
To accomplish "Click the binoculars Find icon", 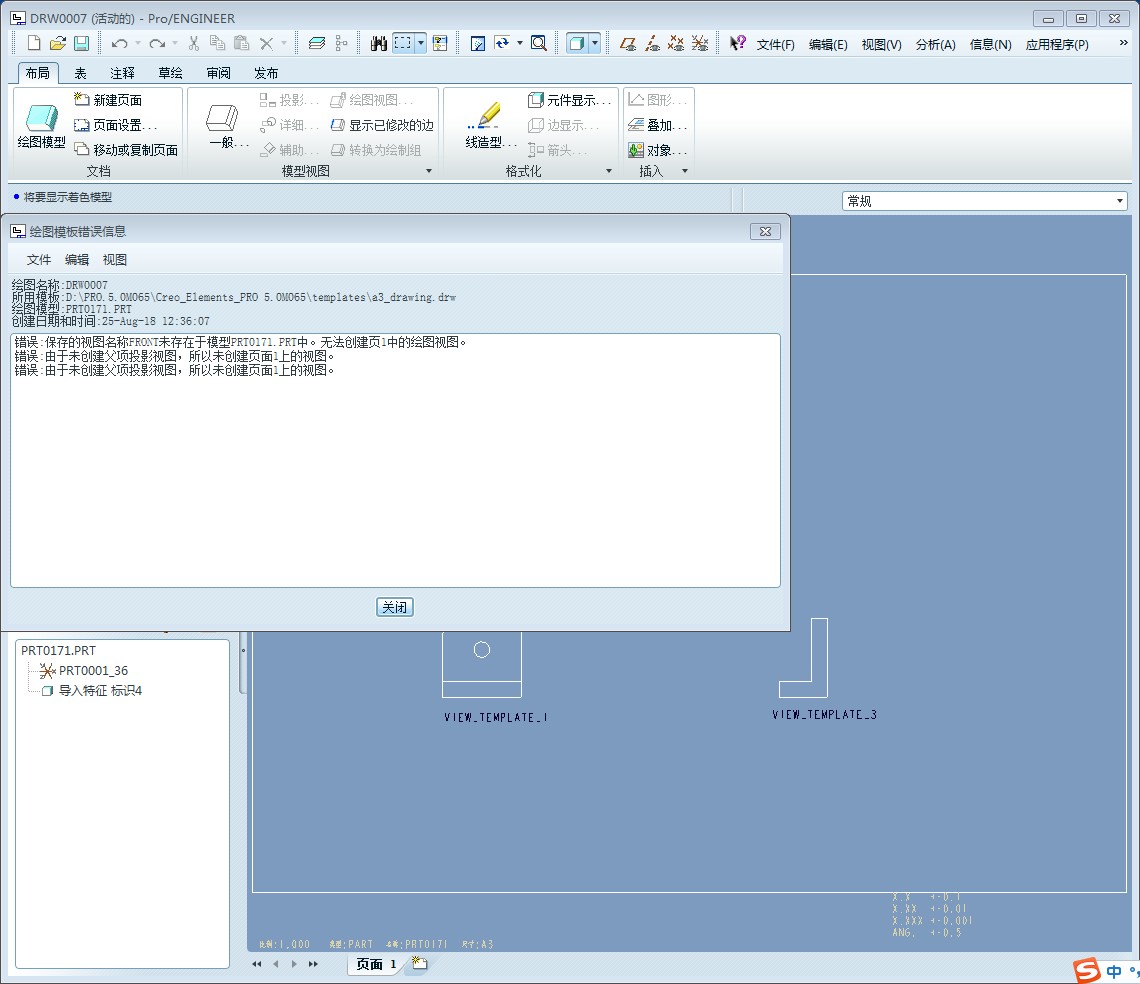I will (x=378, y=44).
